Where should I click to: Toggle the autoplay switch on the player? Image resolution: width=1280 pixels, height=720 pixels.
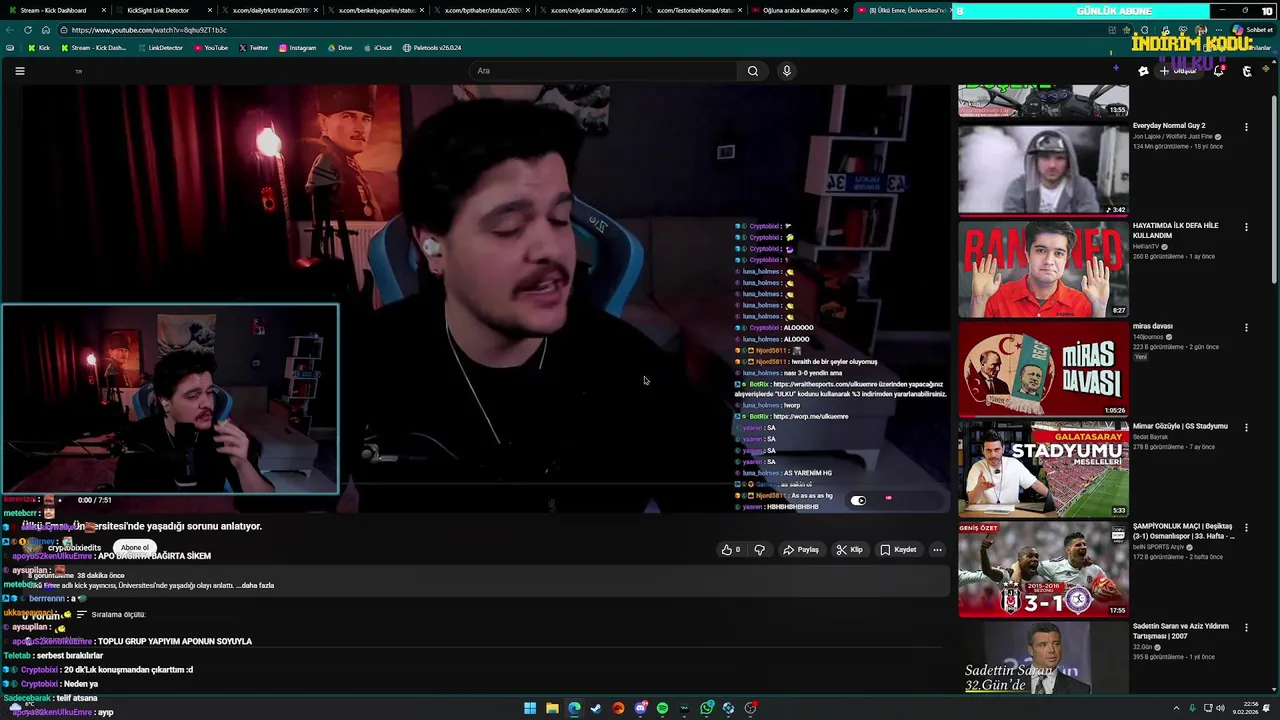858,500
